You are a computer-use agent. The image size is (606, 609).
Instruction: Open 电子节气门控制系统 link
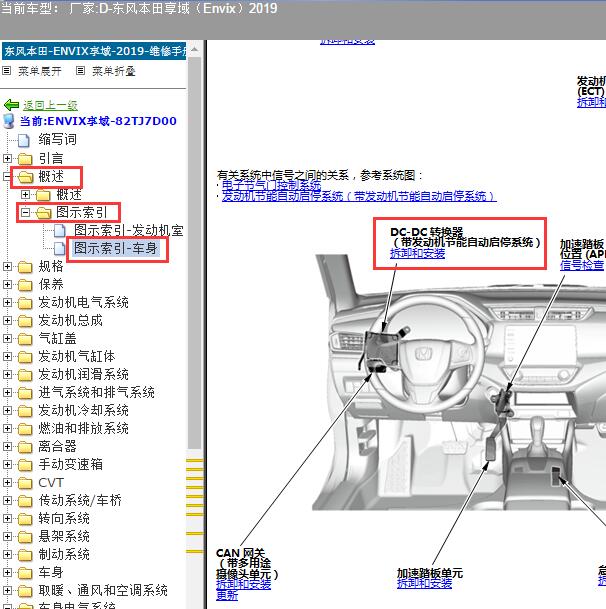point(271,185)
